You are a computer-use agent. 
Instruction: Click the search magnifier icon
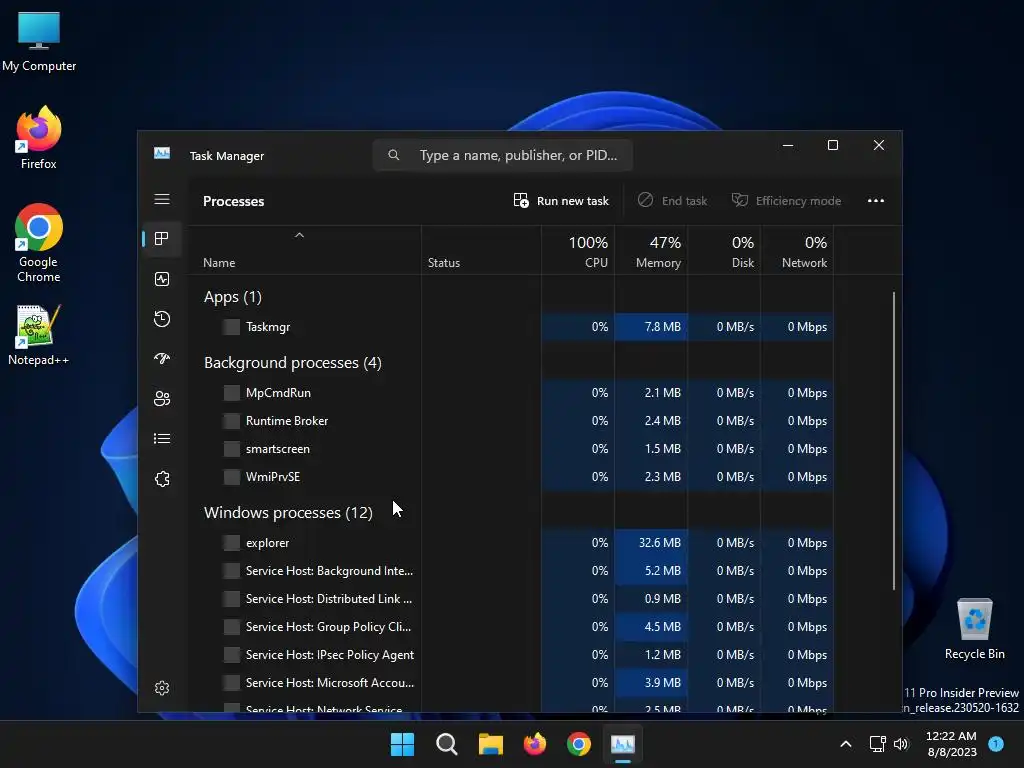pyautogui.click(x=393, y=155)
